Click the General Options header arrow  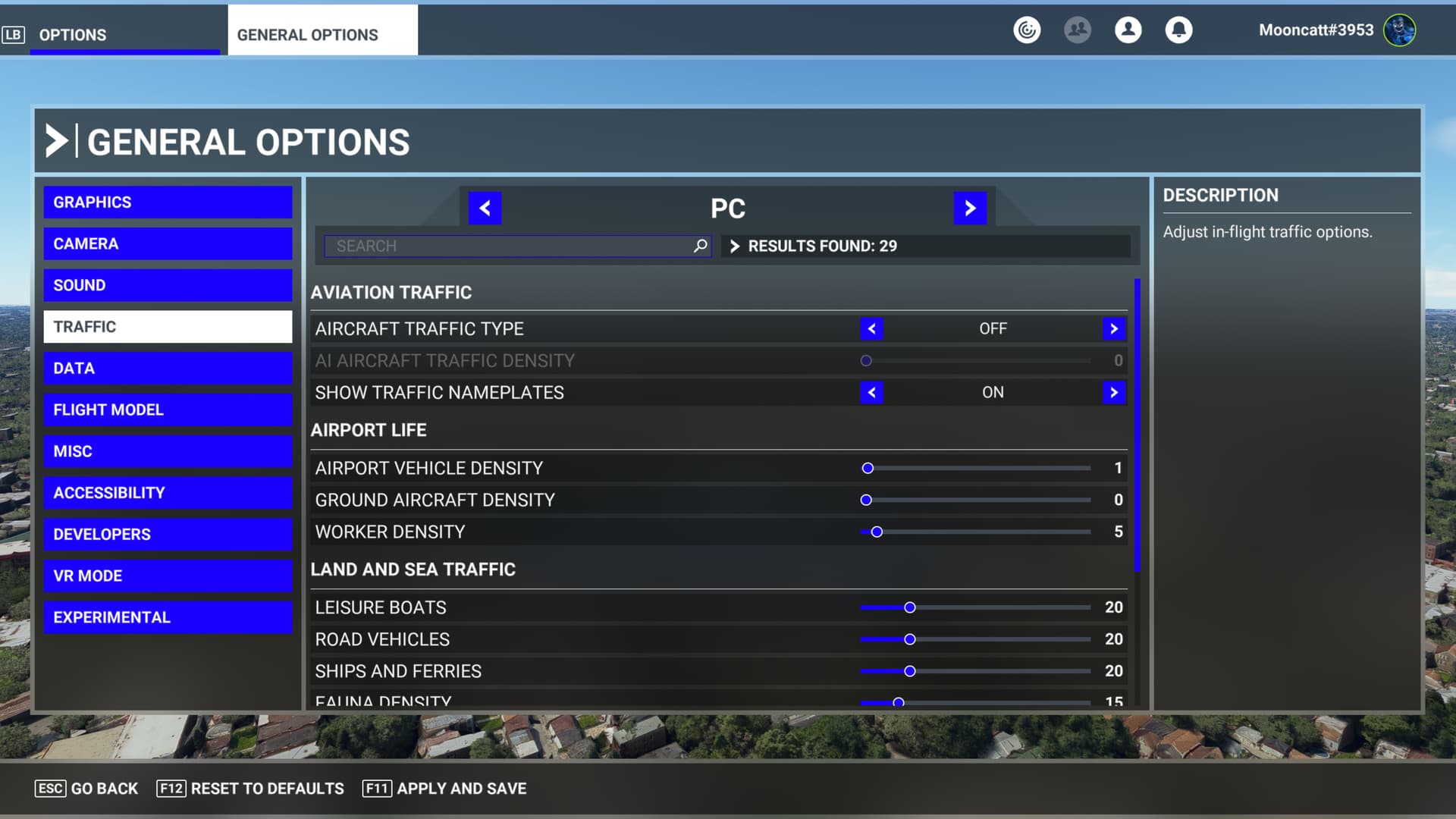pyautogui.click(x=57, y=142)
